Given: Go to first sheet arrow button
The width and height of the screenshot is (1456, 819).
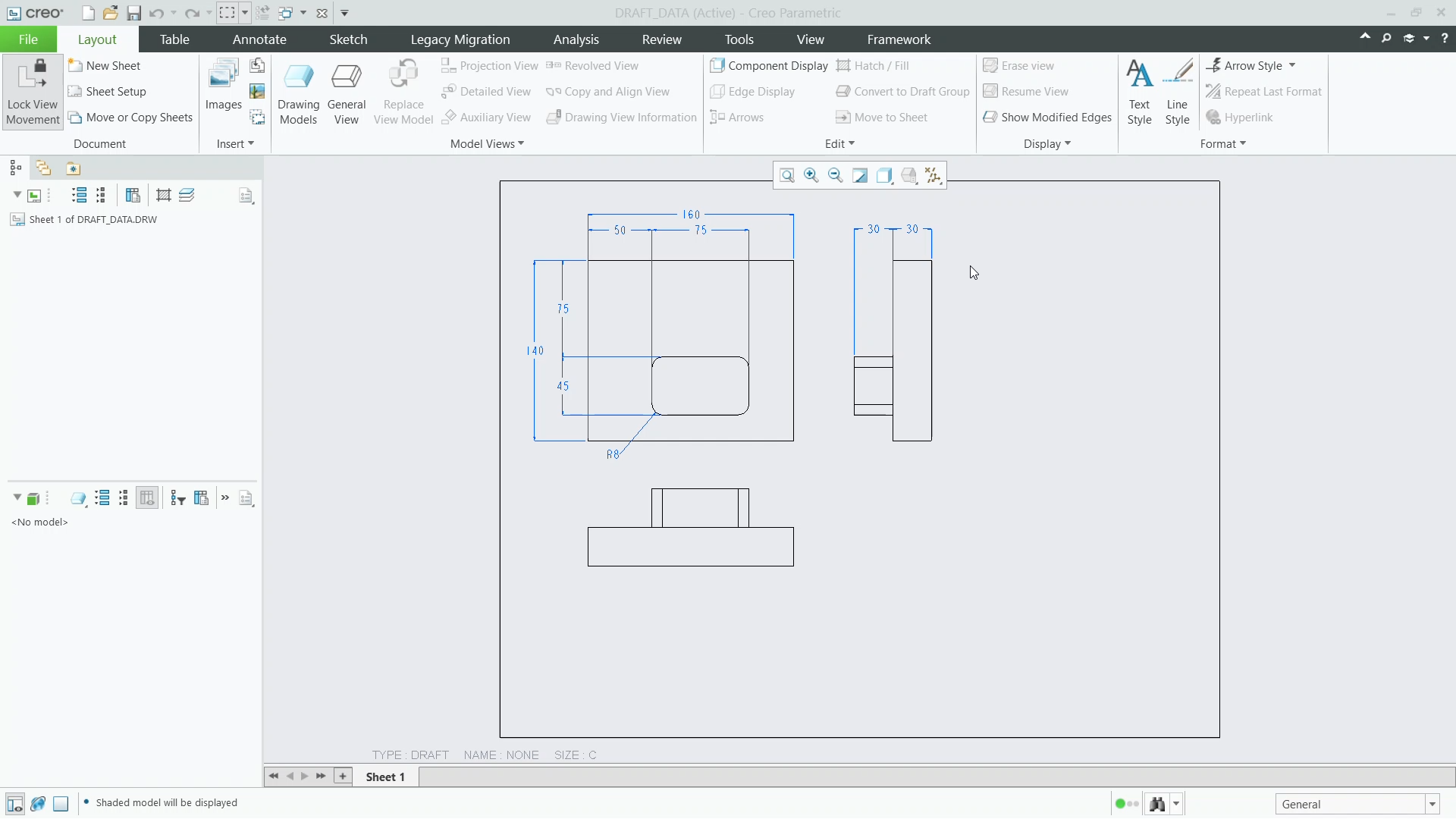Looking at the screenshot, I should pos(274,776).
